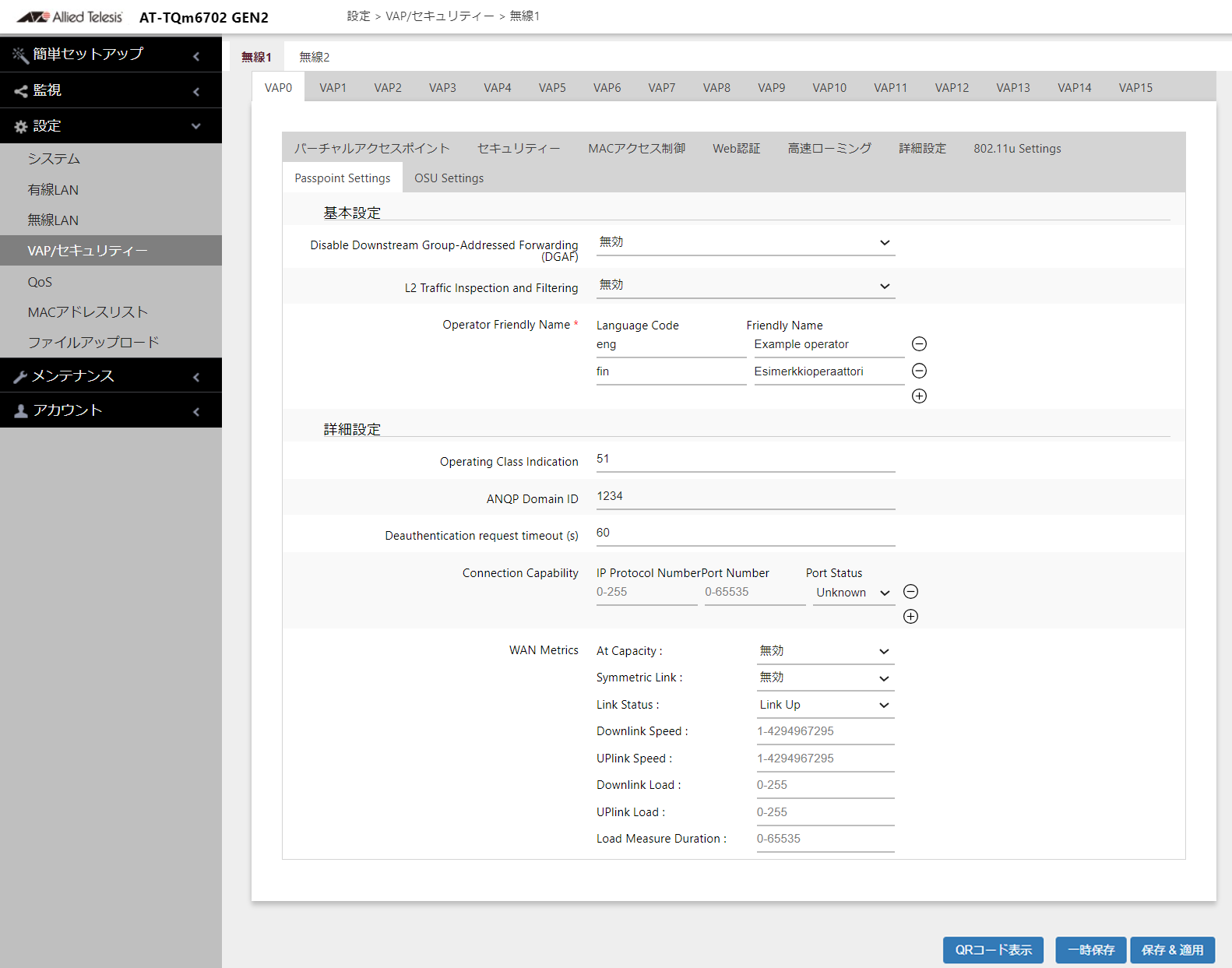Viewport: 1232px width, 968px height.
Task: Click the 保存＆適用 button
Action: [x=1173, y=950]
